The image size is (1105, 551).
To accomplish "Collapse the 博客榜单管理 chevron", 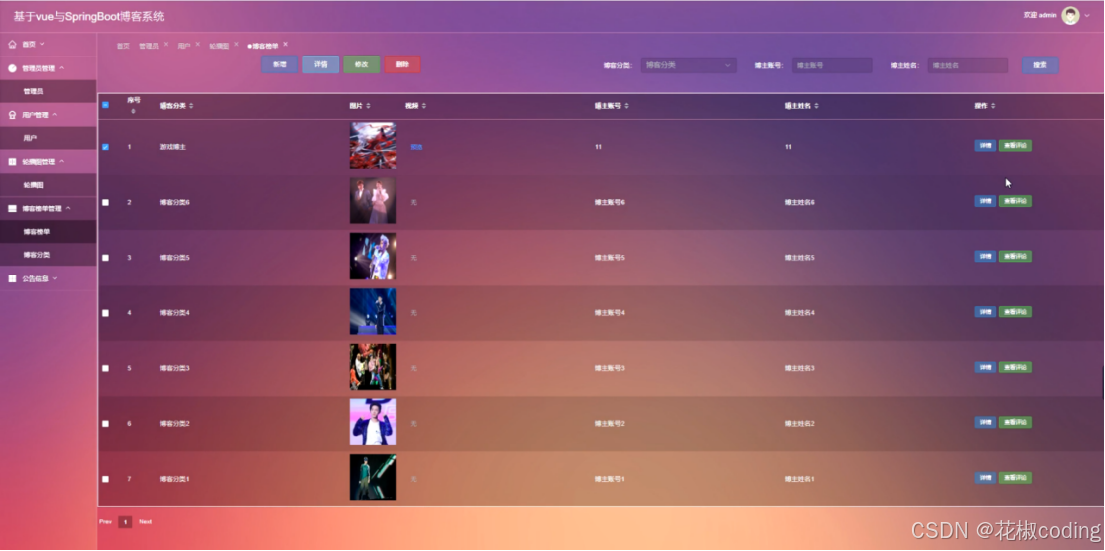I will click(x=68, y=209).
